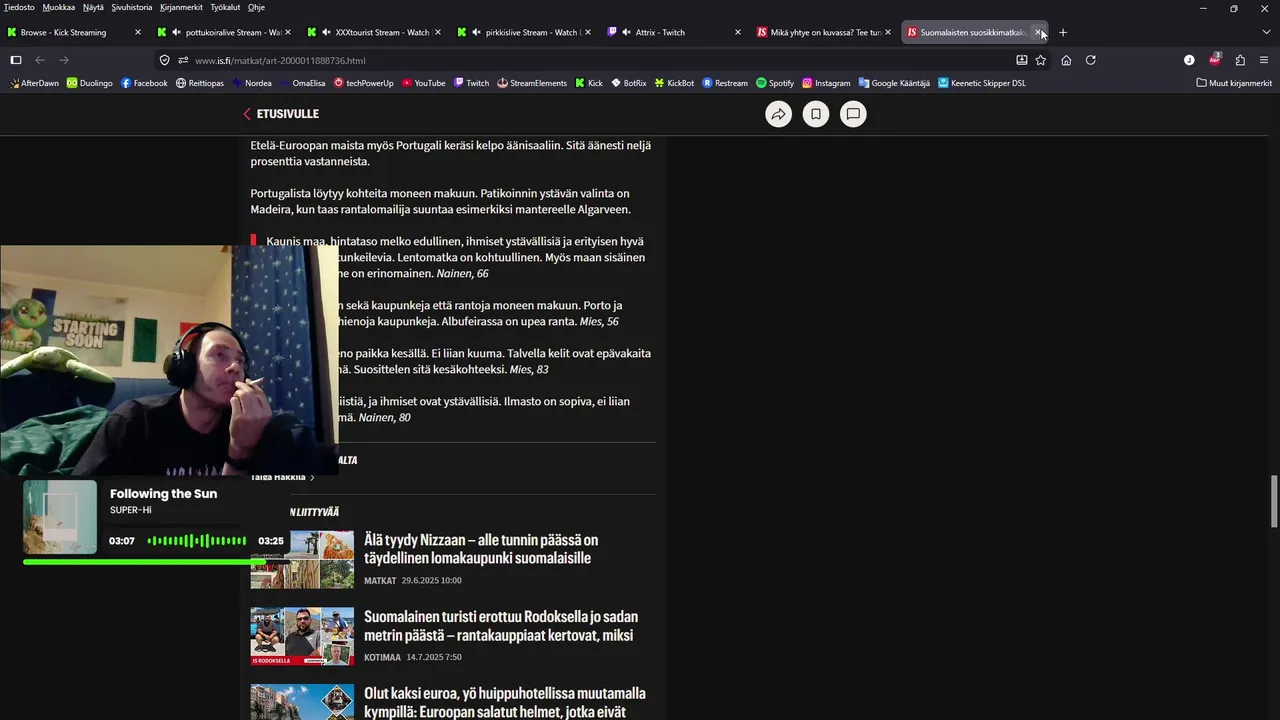The width and height of the screenshot is (1280, 720).
Task: Bookmark this page with star
Action: click(1041, 60)
